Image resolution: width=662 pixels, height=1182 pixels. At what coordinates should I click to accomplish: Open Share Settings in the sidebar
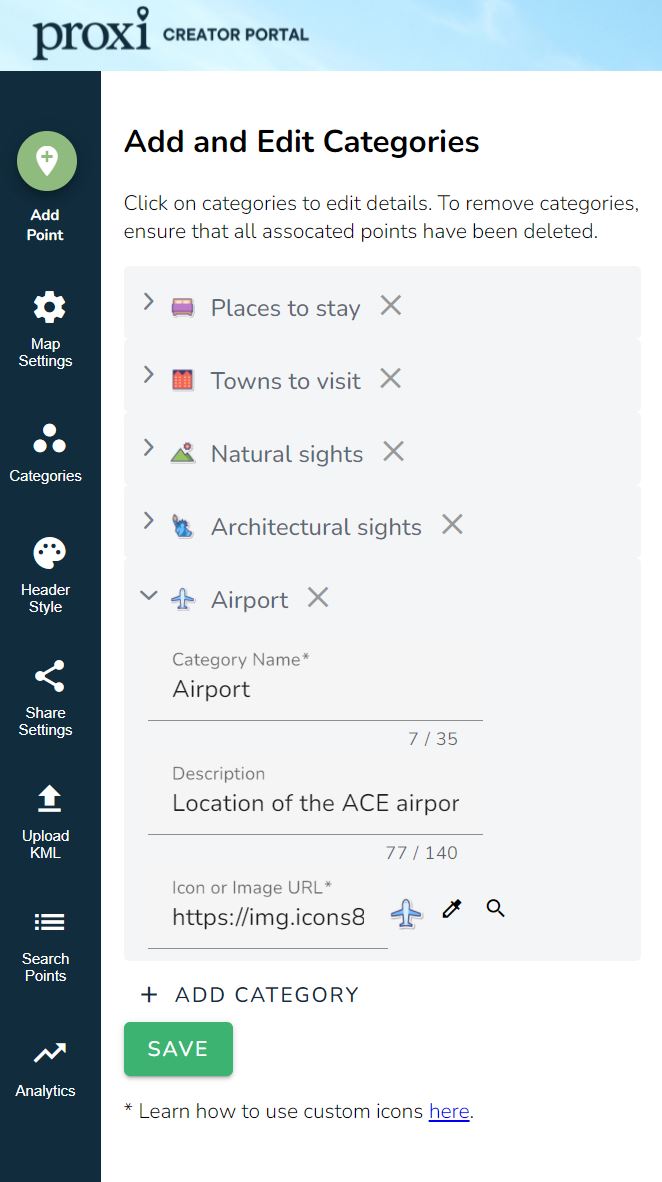(48, 677)
